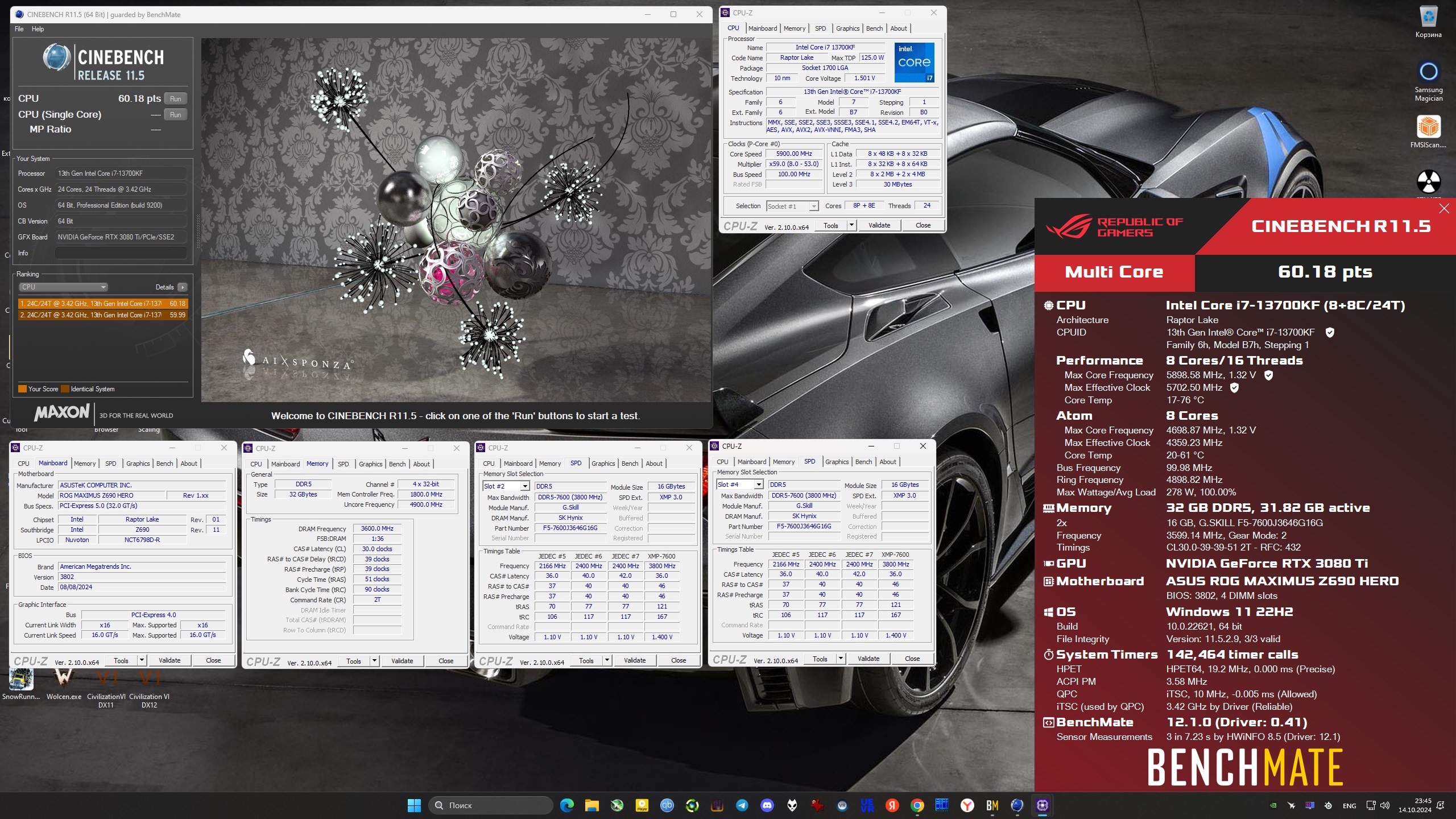The width and height of the screenshot is (1456, 819).
Task: Open Discord from the taskbar
Action: [767, 805]
